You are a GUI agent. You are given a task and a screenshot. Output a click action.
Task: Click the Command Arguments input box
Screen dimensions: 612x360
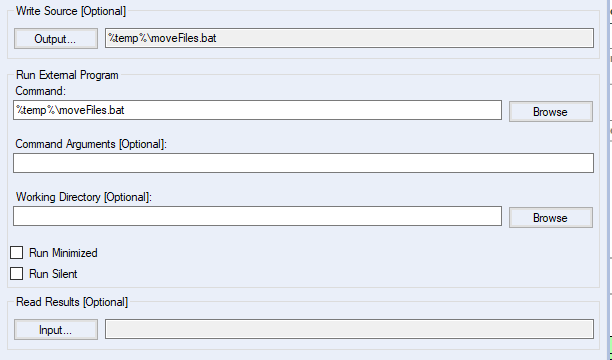[x=303, y=163]
